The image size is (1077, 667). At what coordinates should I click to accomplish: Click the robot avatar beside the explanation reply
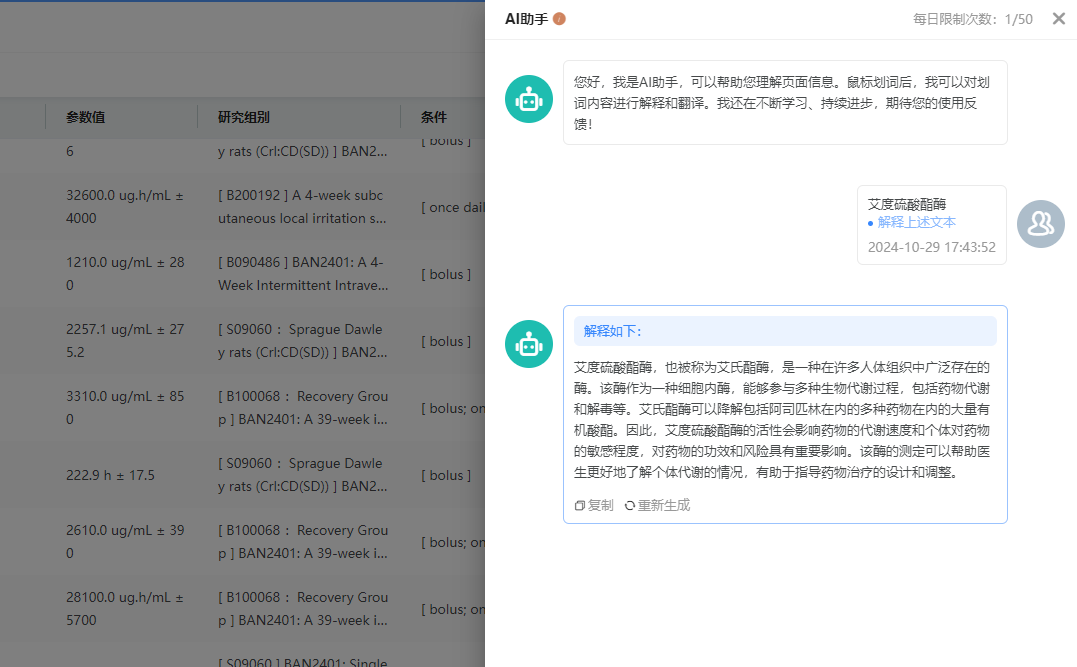coord(529,344)
